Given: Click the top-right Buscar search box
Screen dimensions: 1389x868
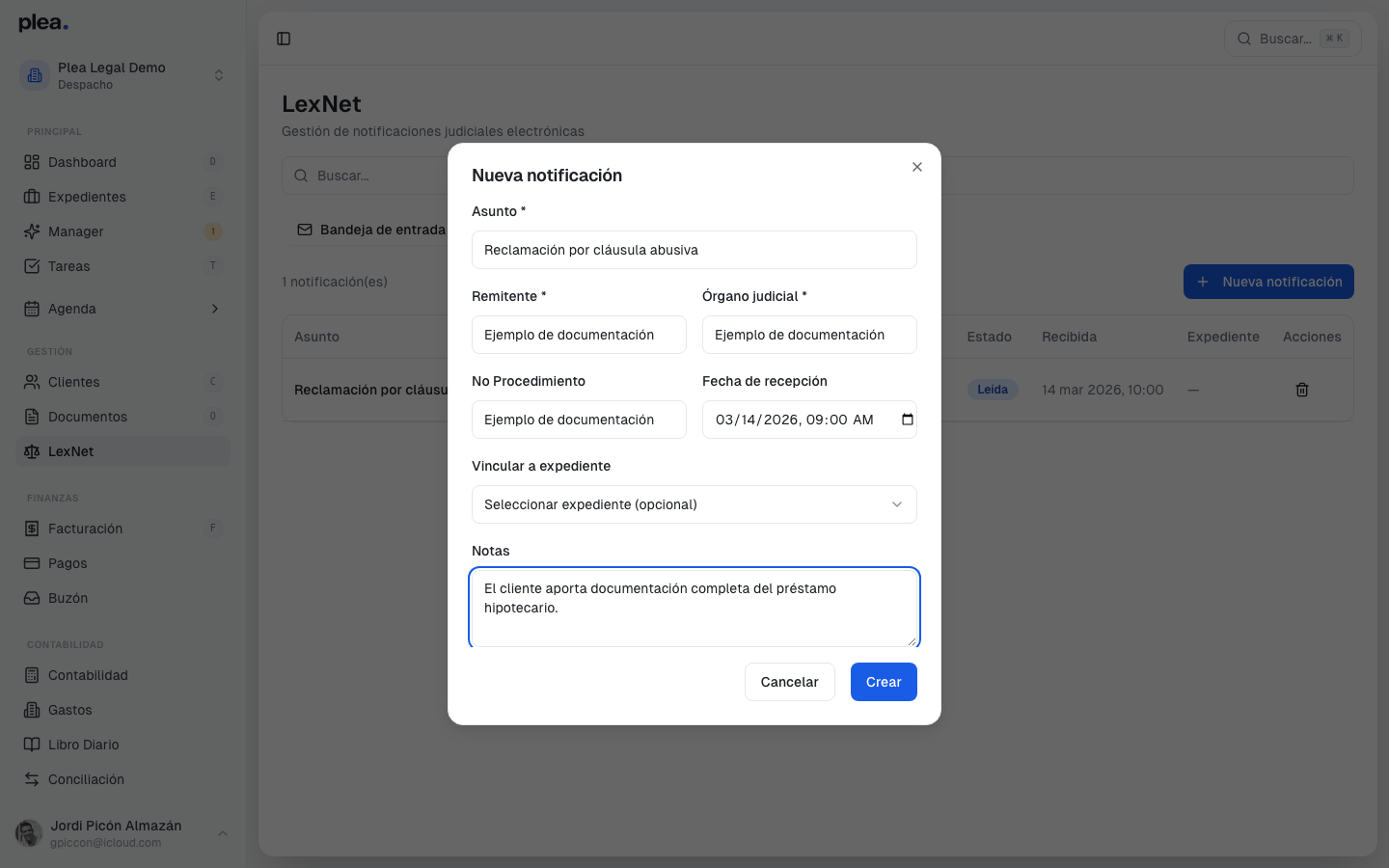Looking at the screenshot, I should pos(1293,39).
